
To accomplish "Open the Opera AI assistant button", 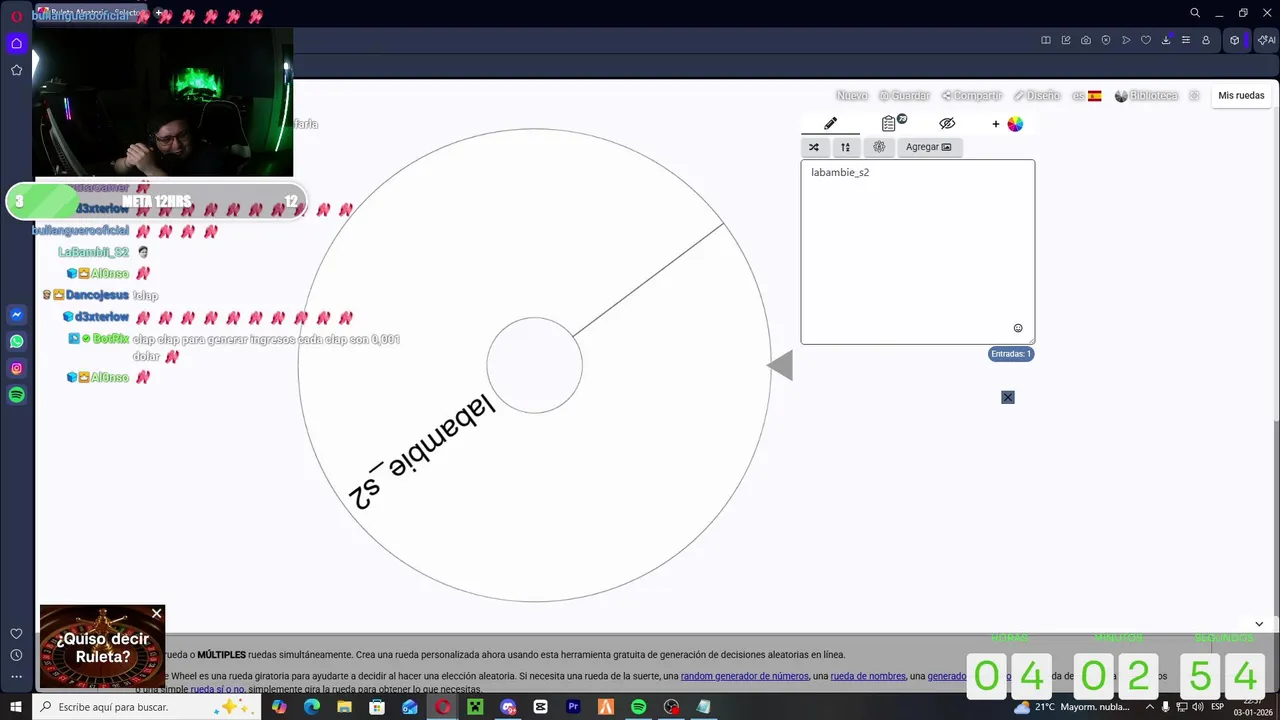I will [1267, 41].
